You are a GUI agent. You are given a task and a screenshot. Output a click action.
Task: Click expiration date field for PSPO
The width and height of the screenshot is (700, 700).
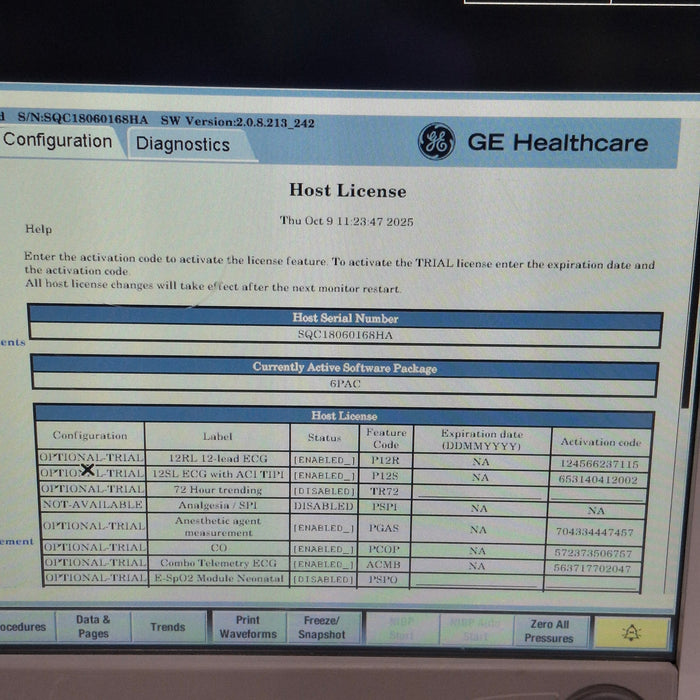click(476, 580)
